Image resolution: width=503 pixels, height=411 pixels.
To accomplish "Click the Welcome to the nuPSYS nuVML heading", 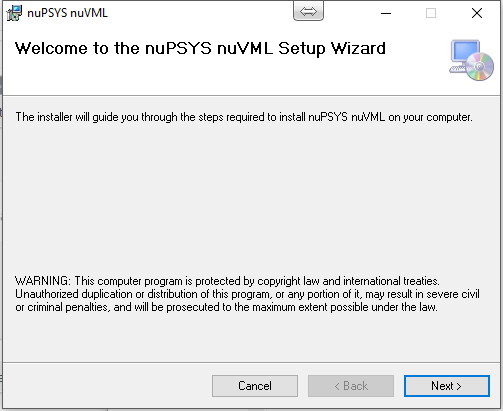I will [200, 49].
